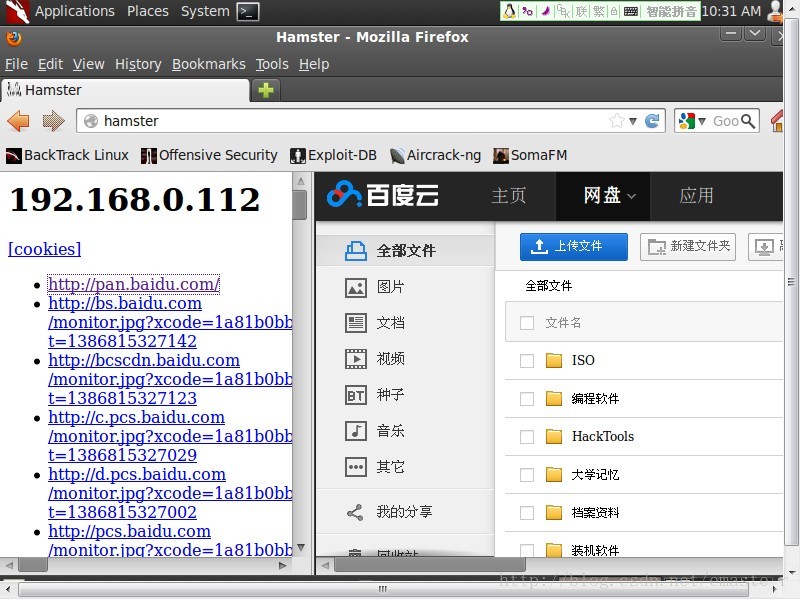Open the http://c.pcs.baidu.com link

click(x=136, y=417)
